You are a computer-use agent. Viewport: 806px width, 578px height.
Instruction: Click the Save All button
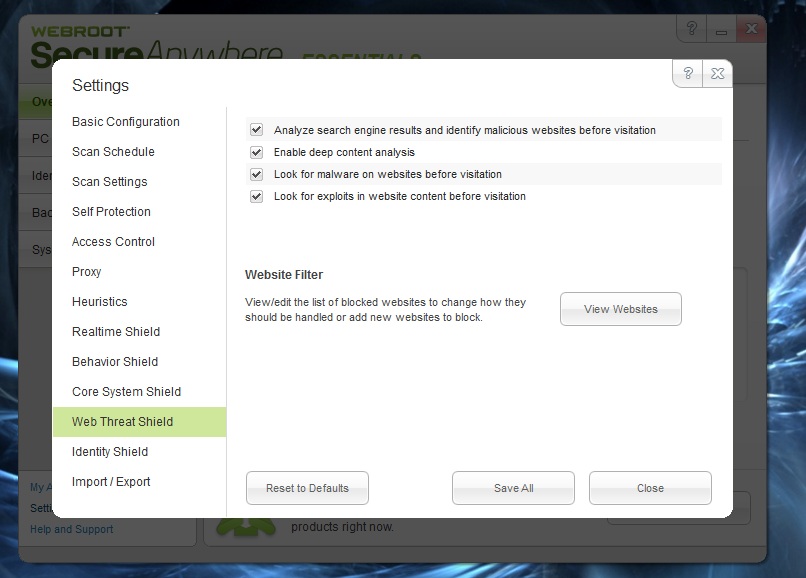(x=514, y=488)
